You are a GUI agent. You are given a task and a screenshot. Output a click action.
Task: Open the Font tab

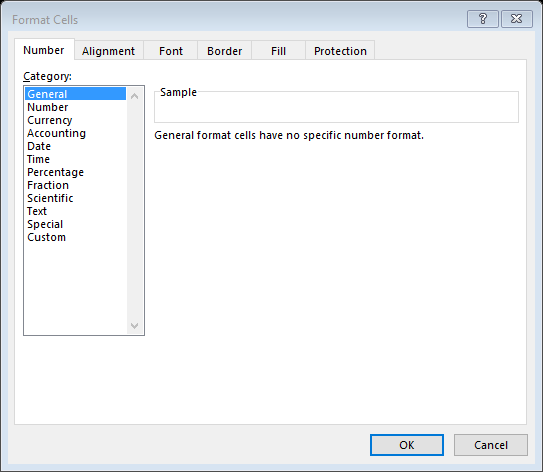click(x=171, y=51)
